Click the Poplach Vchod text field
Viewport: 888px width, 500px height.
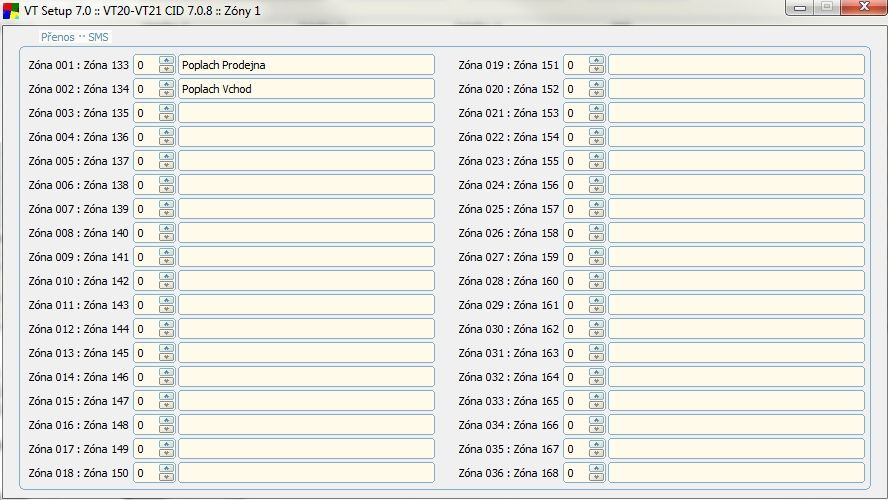306,89
